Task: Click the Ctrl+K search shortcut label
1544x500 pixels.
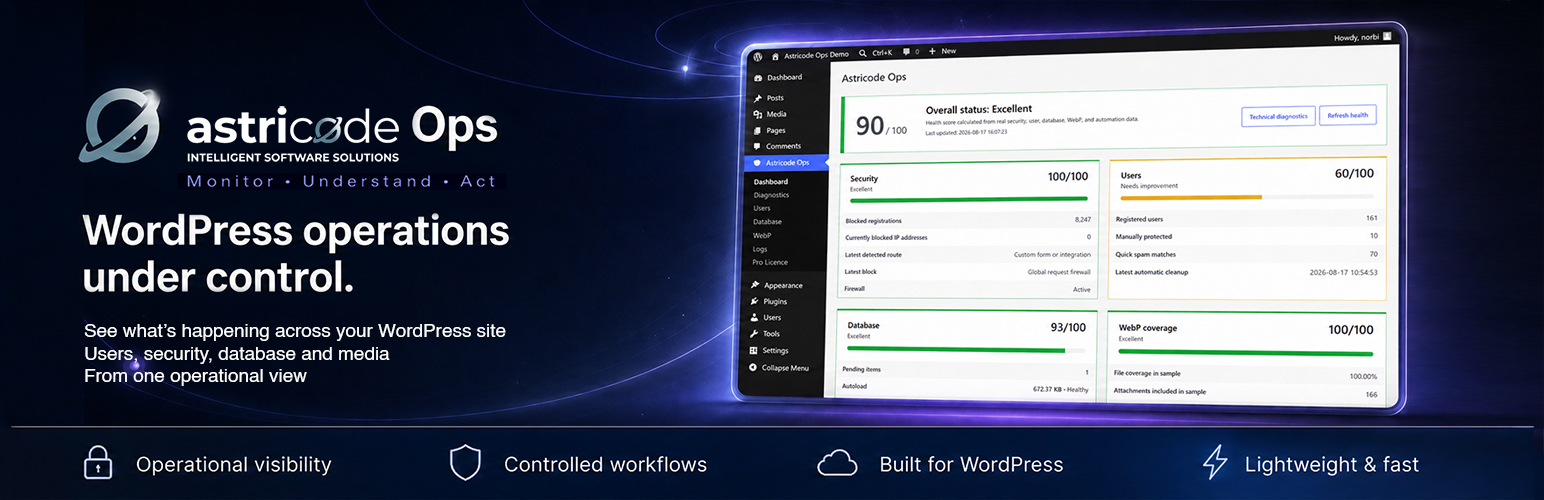Action: (x=882, y=52)
